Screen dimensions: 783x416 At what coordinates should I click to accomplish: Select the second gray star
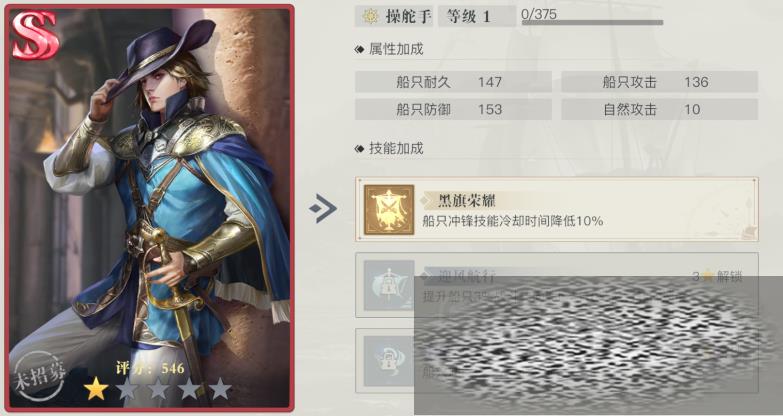(x=127, y=389)
